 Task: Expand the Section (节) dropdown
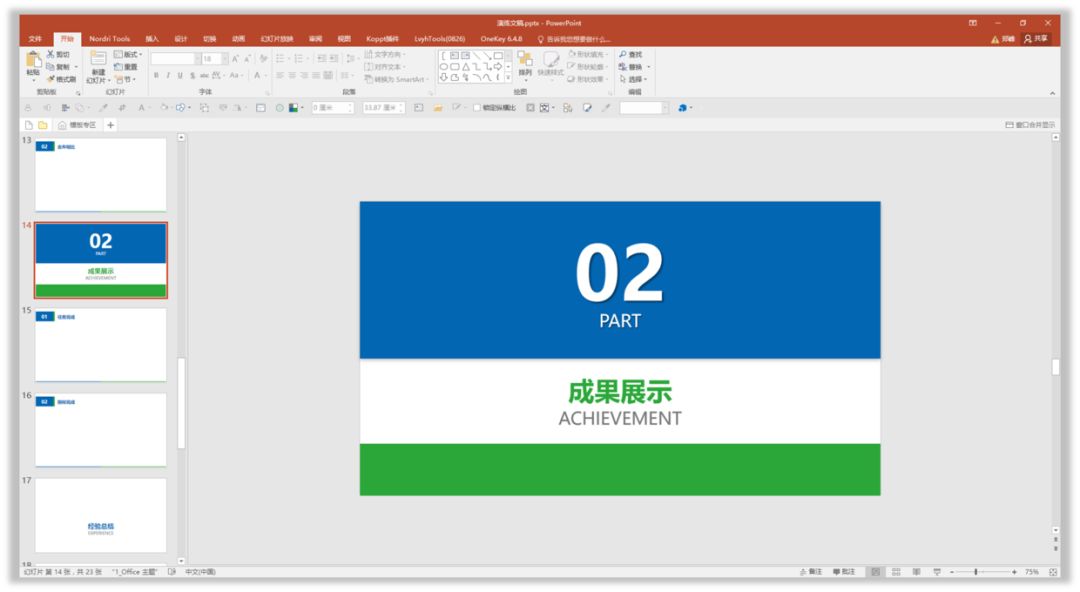click(x=125, y=79)
